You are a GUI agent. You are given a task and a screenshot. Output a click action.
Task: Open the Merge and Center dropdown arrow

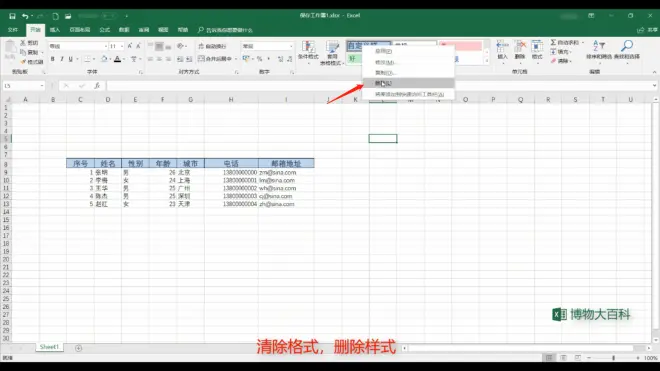pyautogui.click(x=236, y=59)
